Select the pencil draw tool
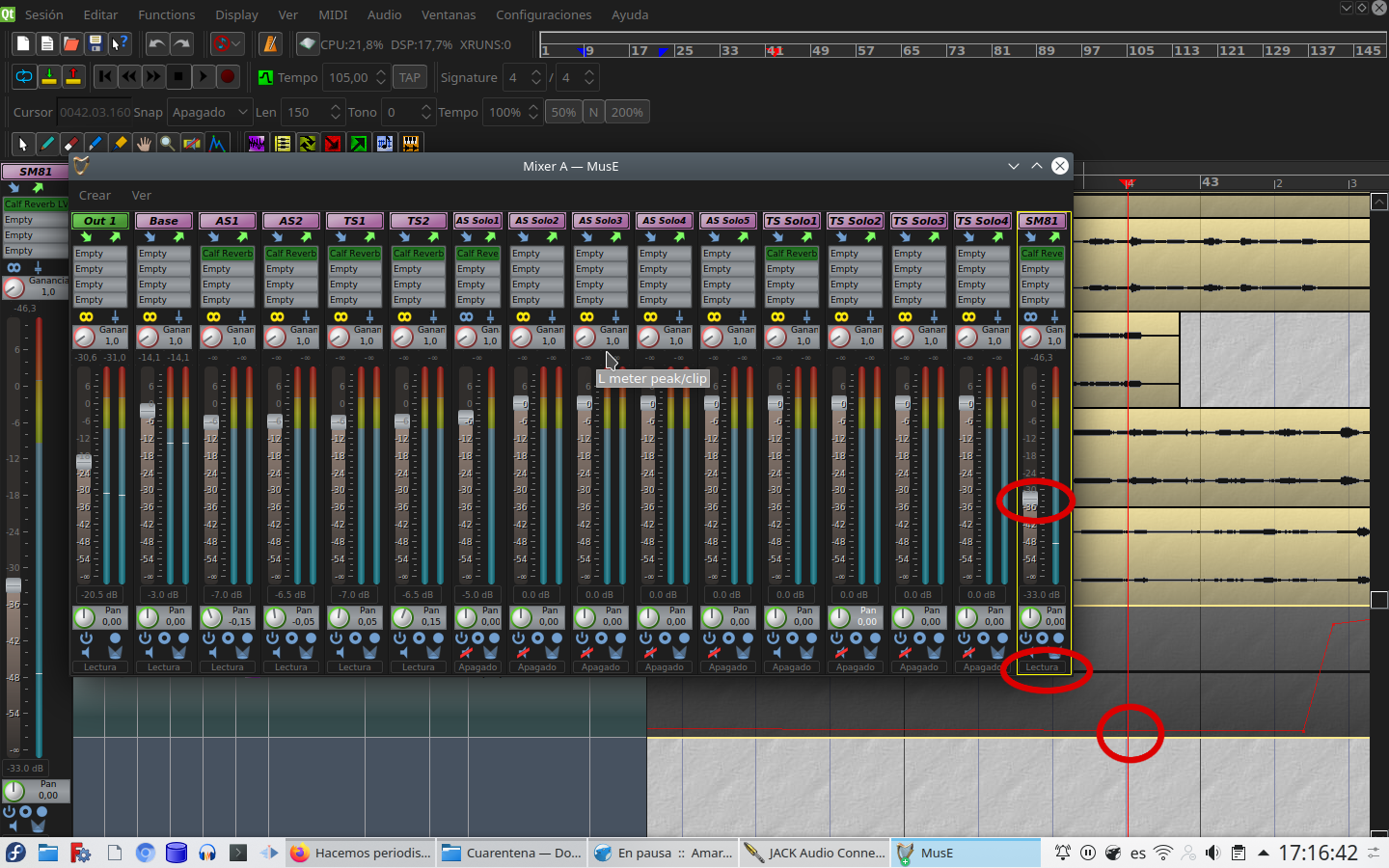1389x868 pixels. point(46,143)
